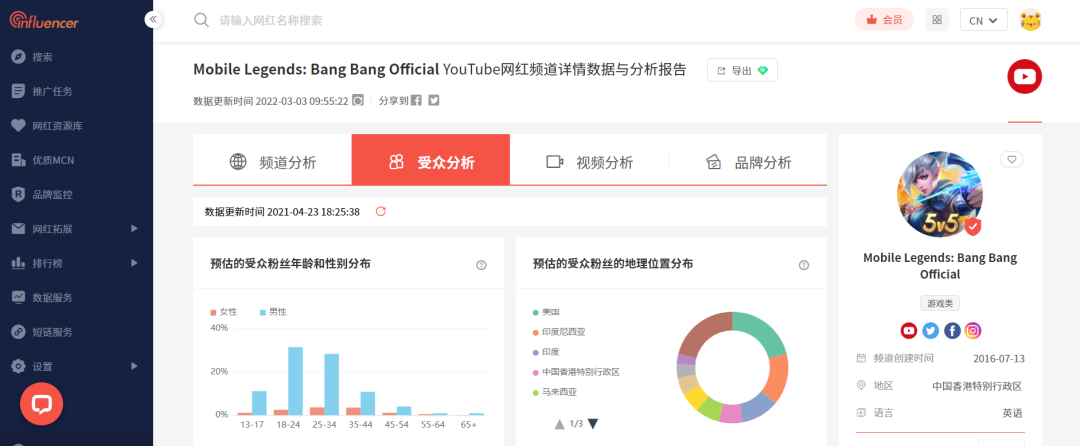
Task: Open the CN language dropdown
Action: pyautogui.click(x=984, y=20)
